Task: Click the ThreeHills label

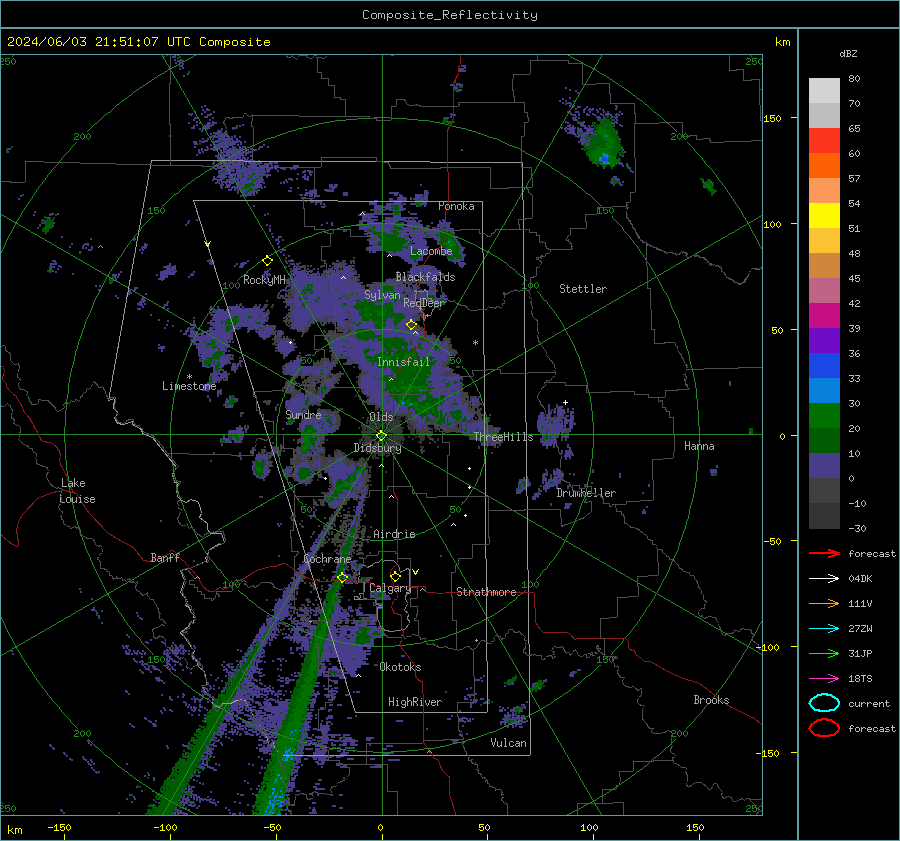Action: [x=503, y=437]
